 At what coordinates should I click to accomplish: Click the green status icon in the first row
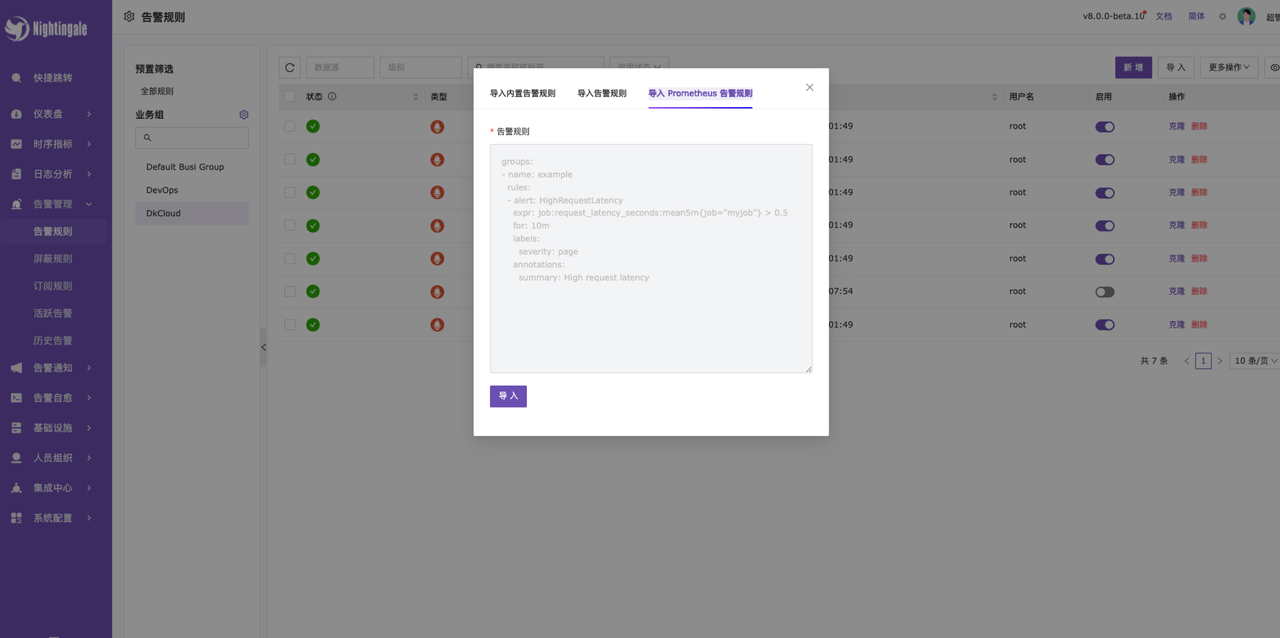tap(313, 127)
